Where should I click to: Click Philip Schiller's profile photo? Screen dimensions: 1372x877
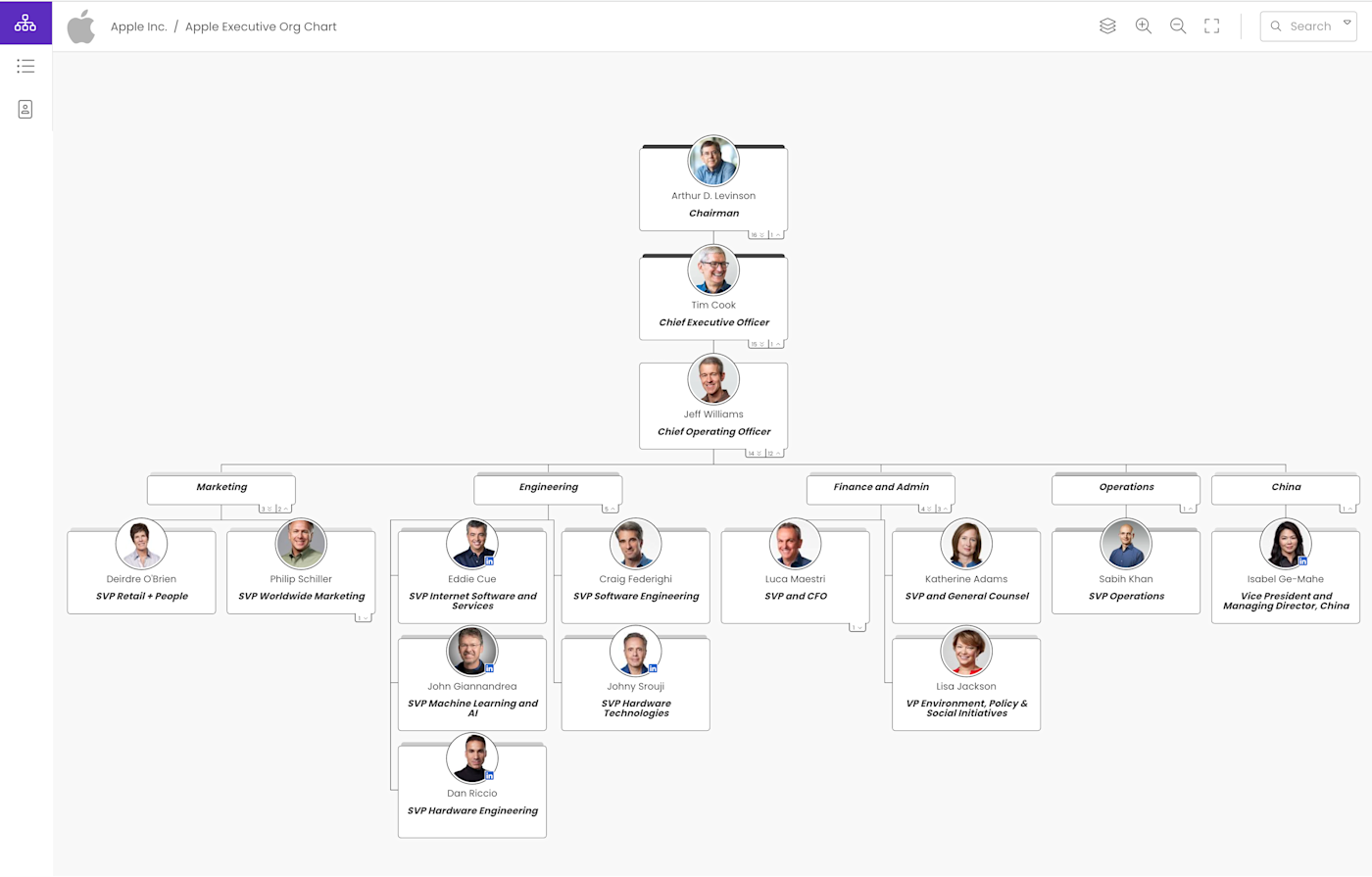301,544
